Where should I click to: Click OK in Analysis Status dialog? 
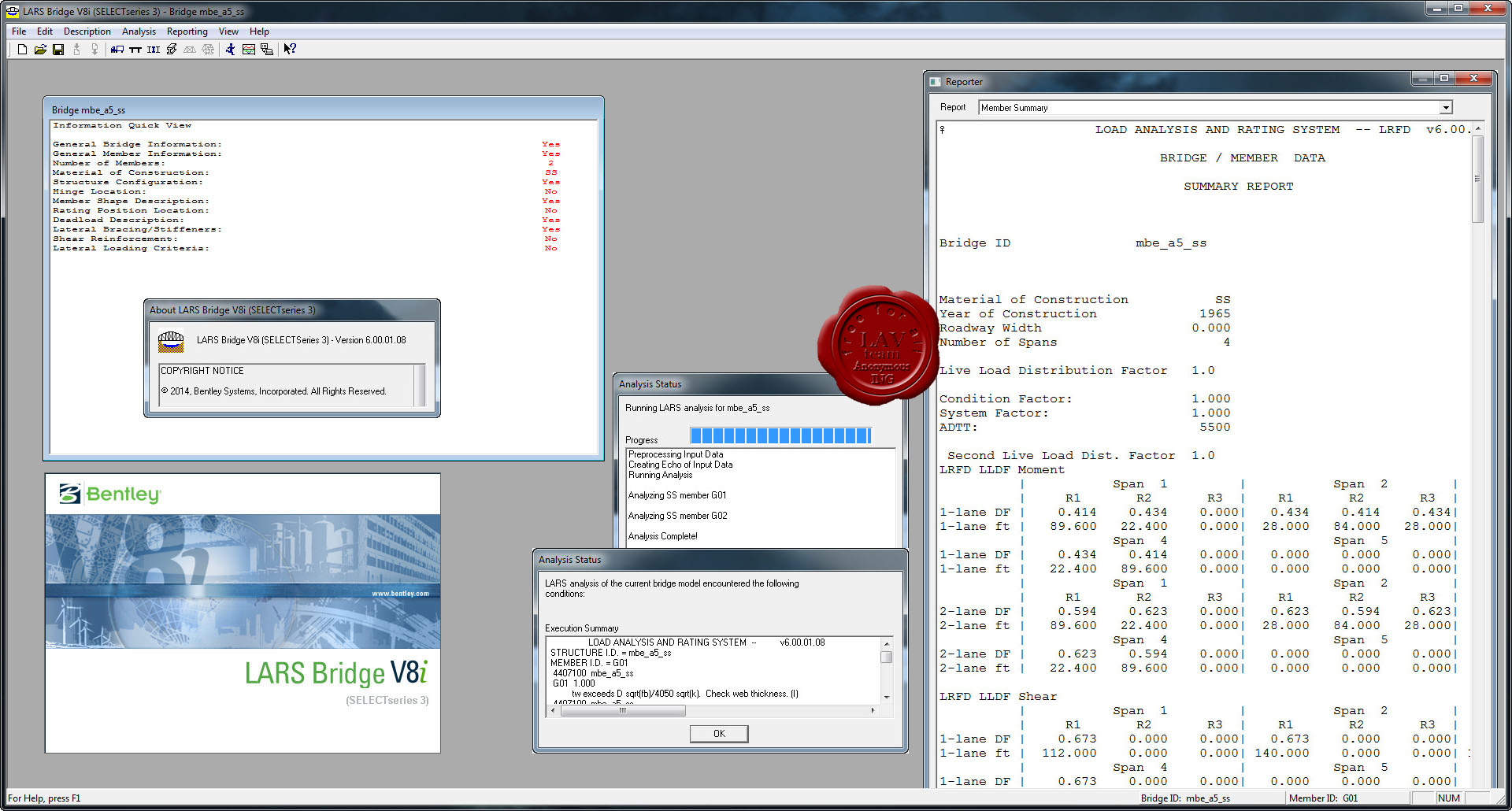(719, 734)
